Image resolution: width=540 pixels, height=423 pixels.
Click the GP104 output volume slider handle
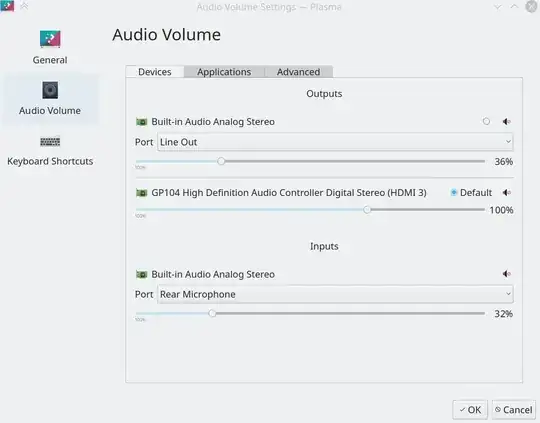[367, 209]
